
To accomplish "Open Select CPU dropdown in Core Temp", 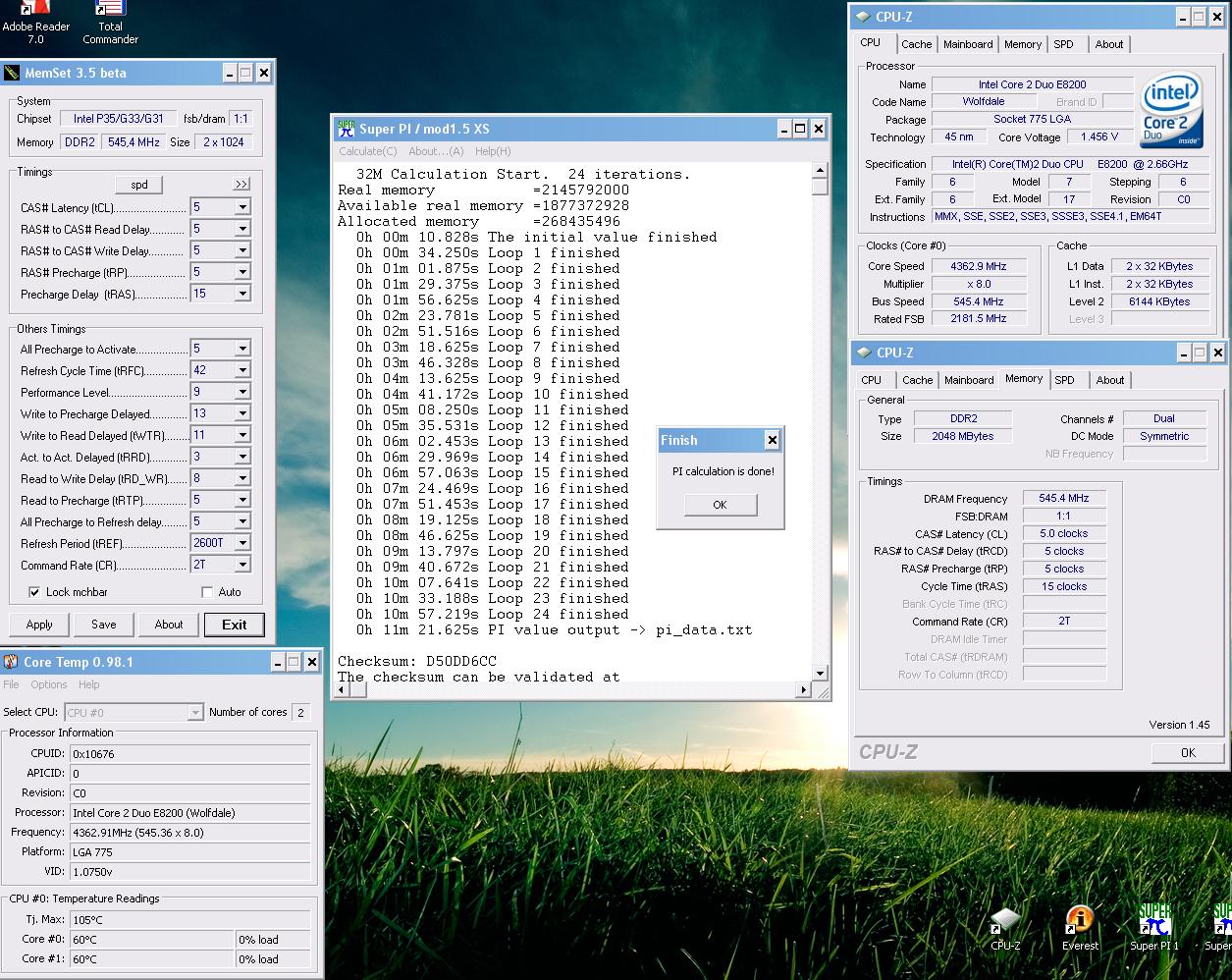I will coord(194,712).
